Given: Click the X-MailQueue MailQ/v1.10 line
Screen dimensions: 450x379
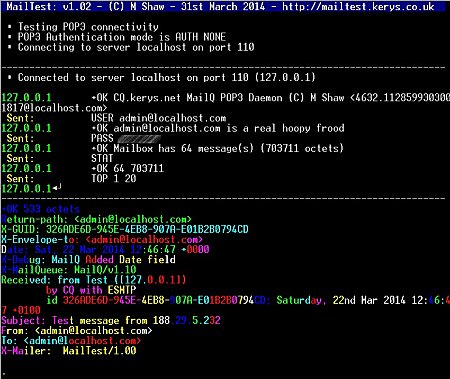Looking at the screenshot, I should (x=69, y=269).
